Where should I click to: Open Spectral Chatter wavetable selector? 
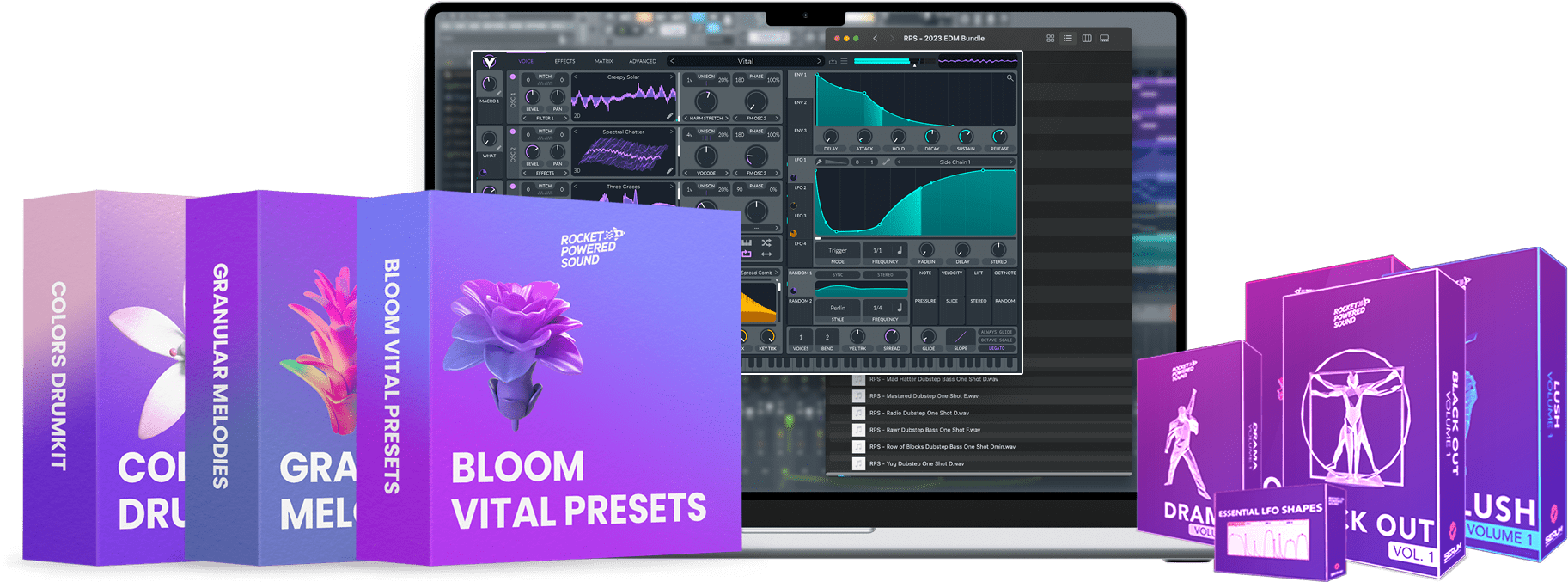[624, 132]
